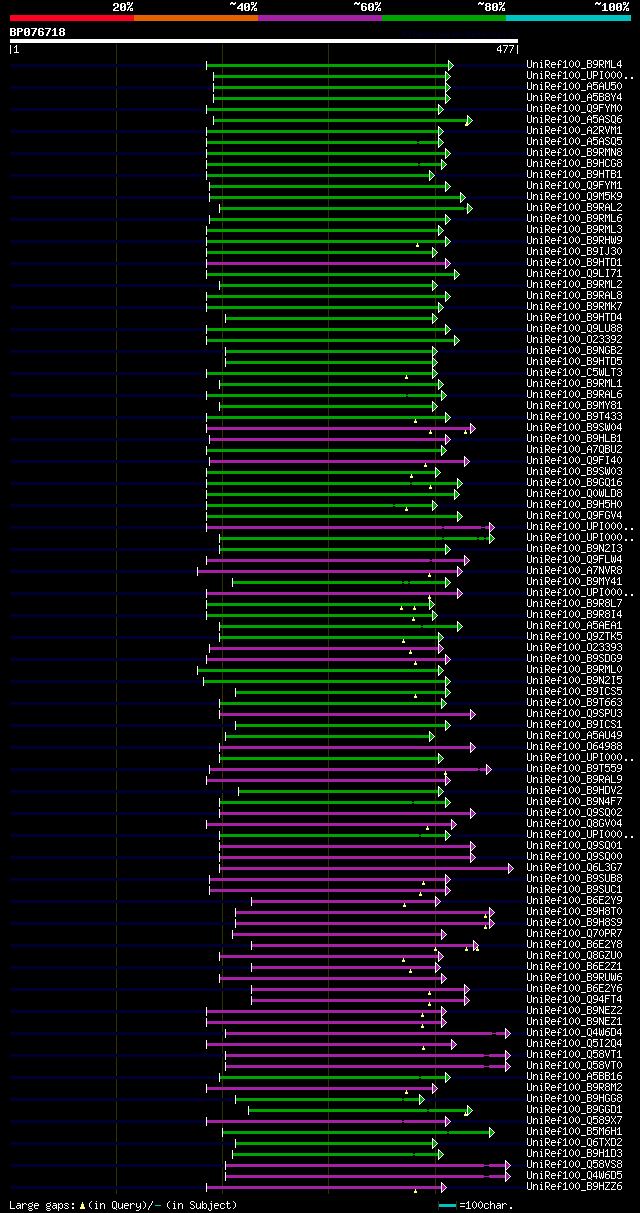Select hit label UniRef100_B9RAL2
This screenshot has width=640, height=1213.
tap(574, 208)
